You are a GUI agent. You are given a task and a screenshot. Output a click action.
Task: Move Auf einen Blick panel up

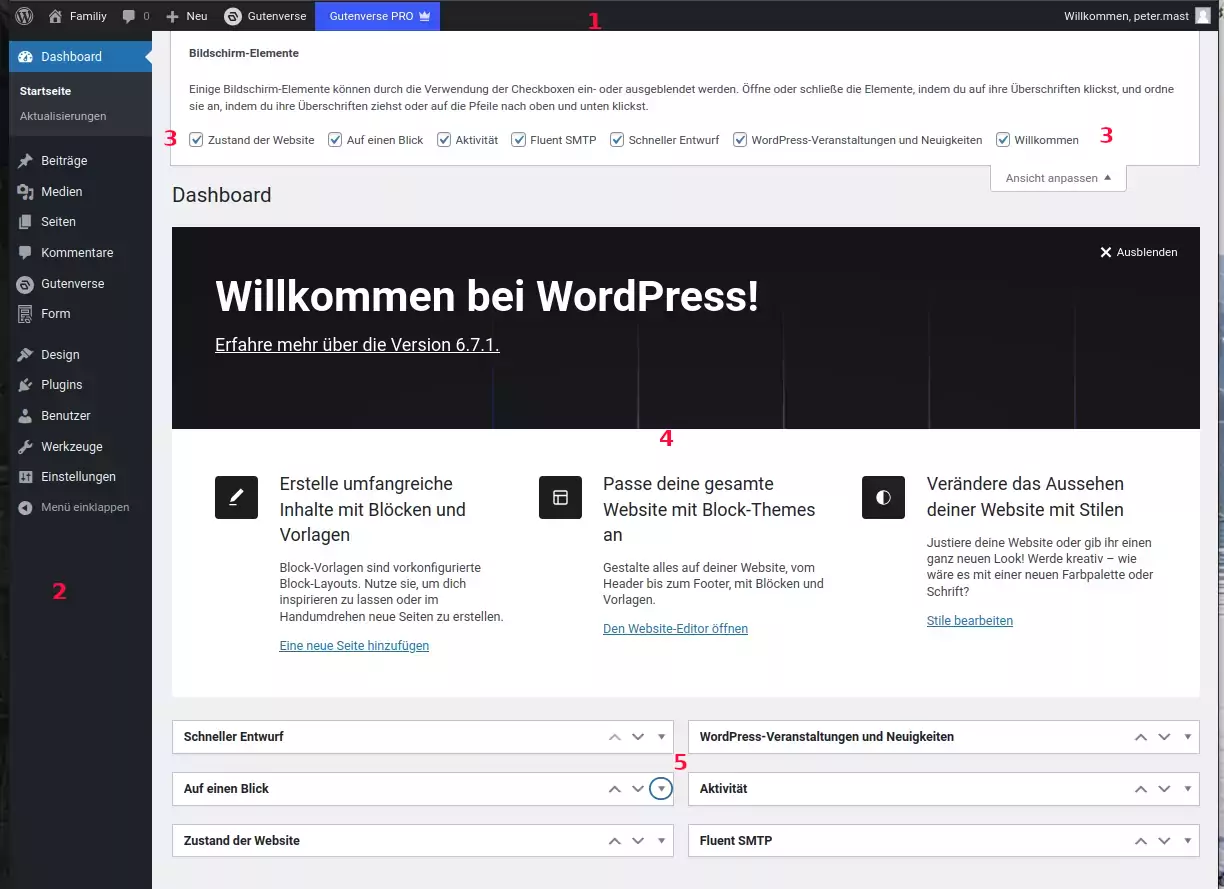point(615,789)
